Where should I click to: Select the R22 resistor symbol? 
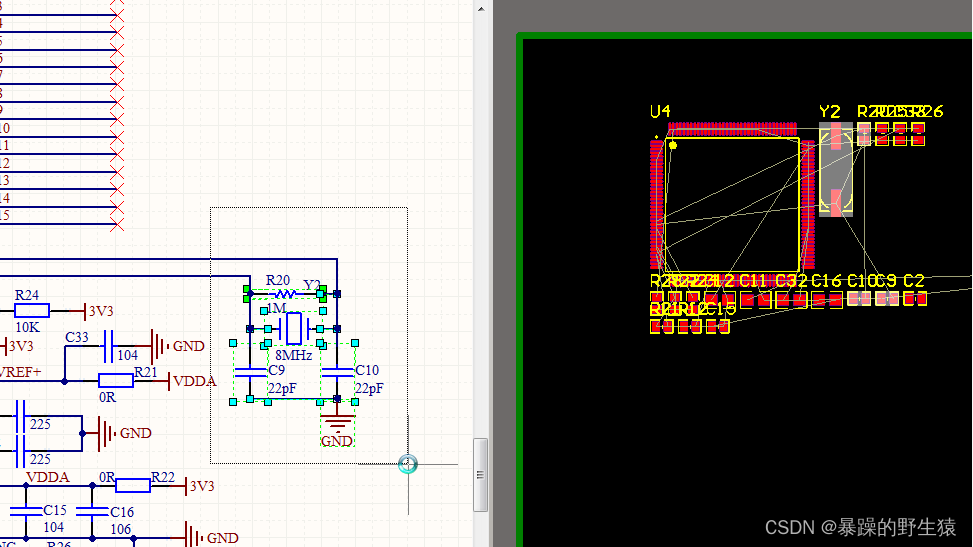coord(132,486)
